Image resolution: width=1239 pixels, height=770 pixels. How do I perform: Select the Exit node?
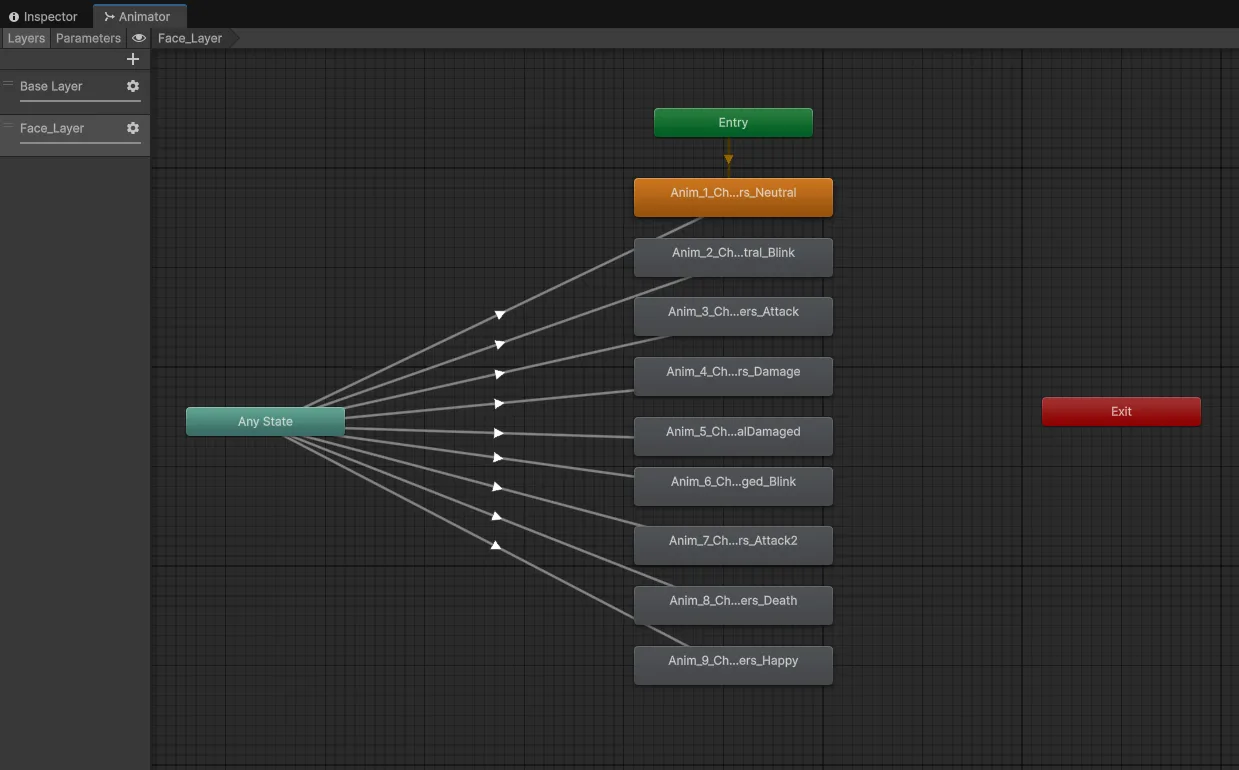point(1121,411)
